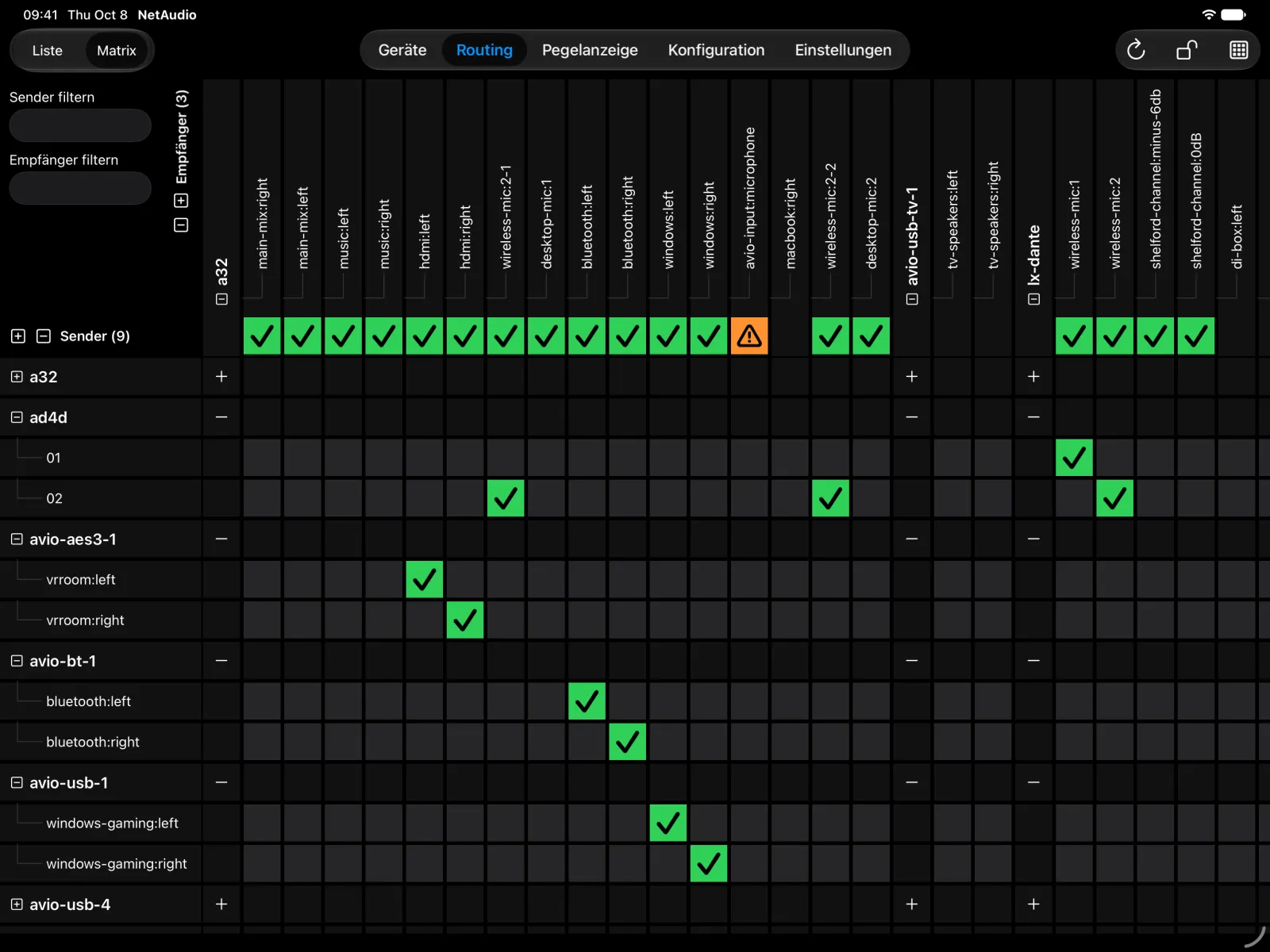This screenshot has width=1270, height=952.
Task: Click the orange warning for avio-input:microphone
Action: (x=749, y=336)
